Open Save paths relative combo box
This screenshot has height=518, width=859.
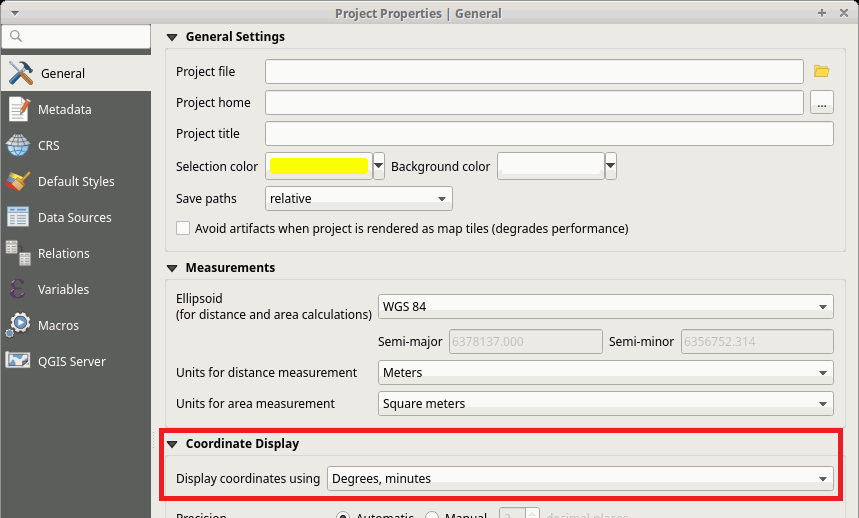(x=359, y=199)
